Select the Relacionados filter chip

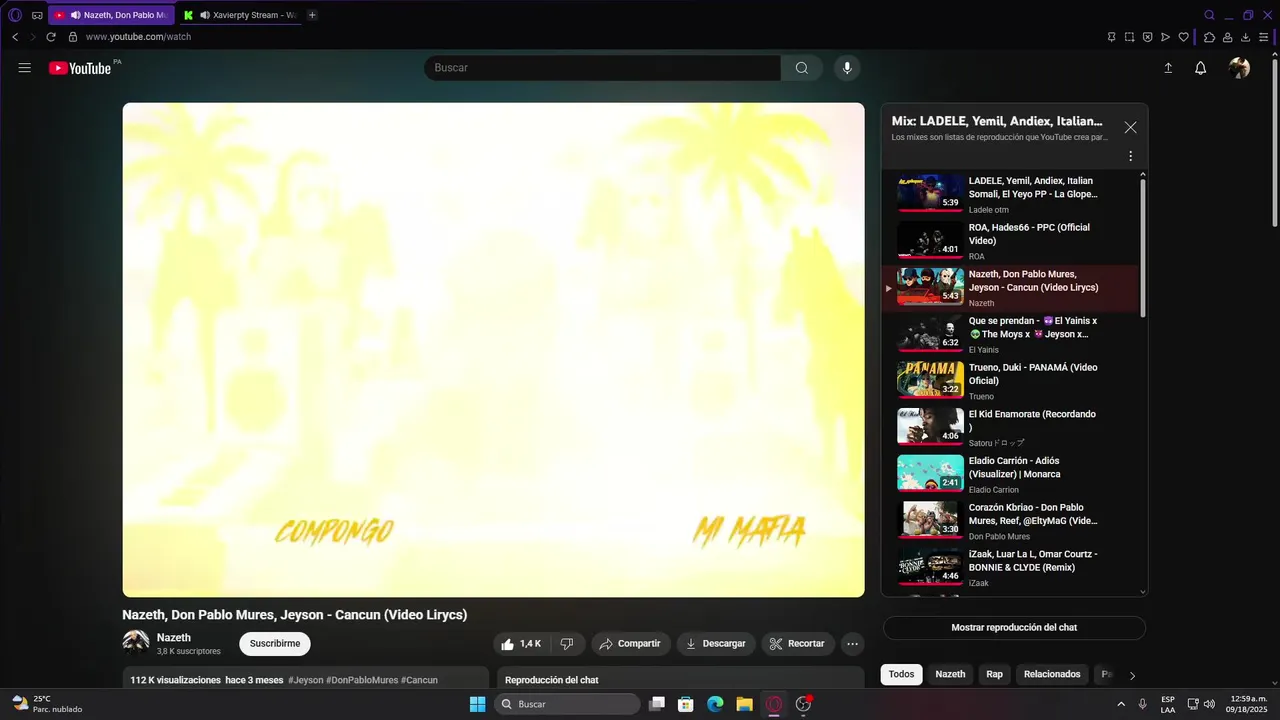[1052, 674]
